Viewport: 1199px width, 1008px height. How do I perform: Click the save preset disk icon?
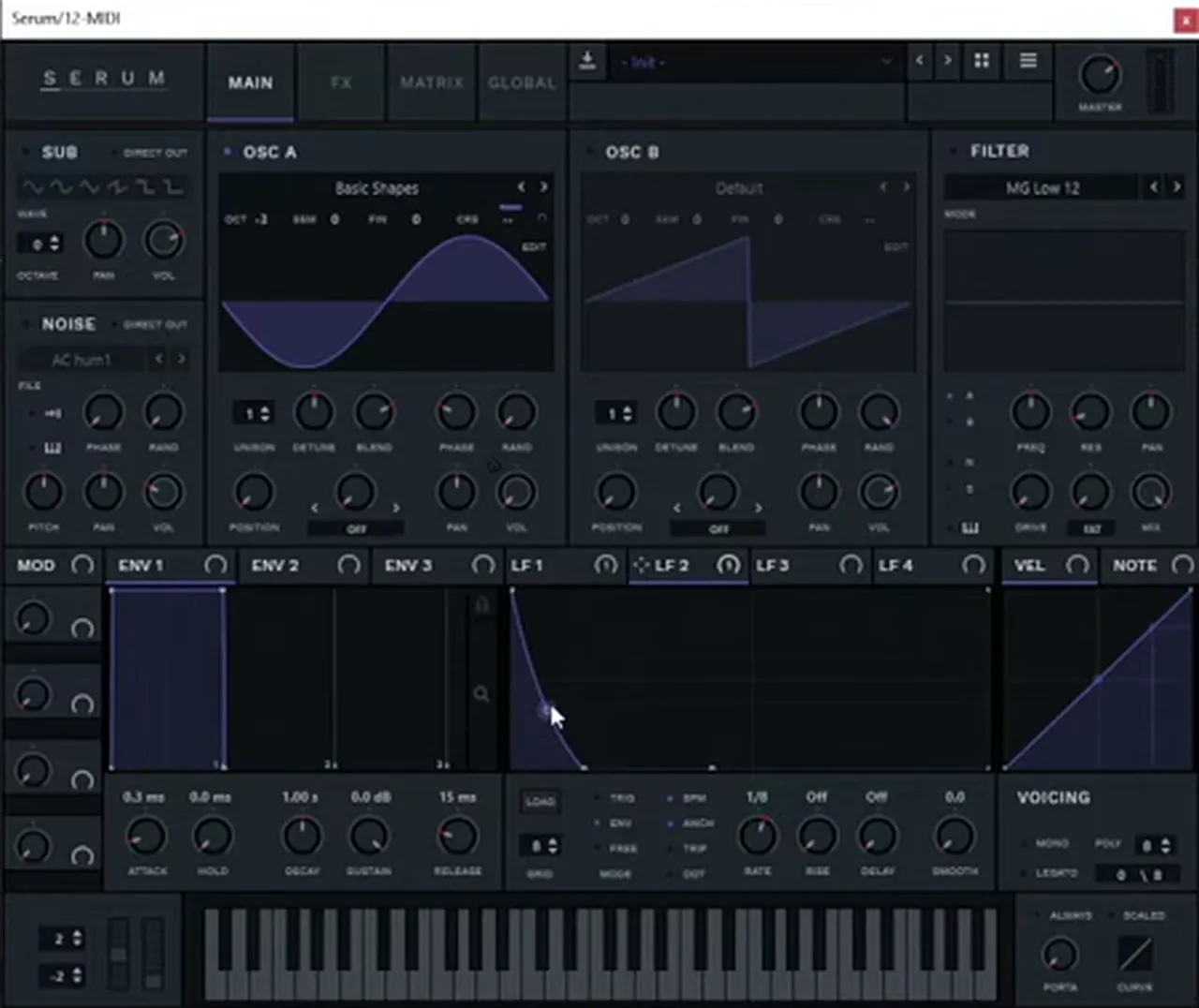[x=587, y=62]
